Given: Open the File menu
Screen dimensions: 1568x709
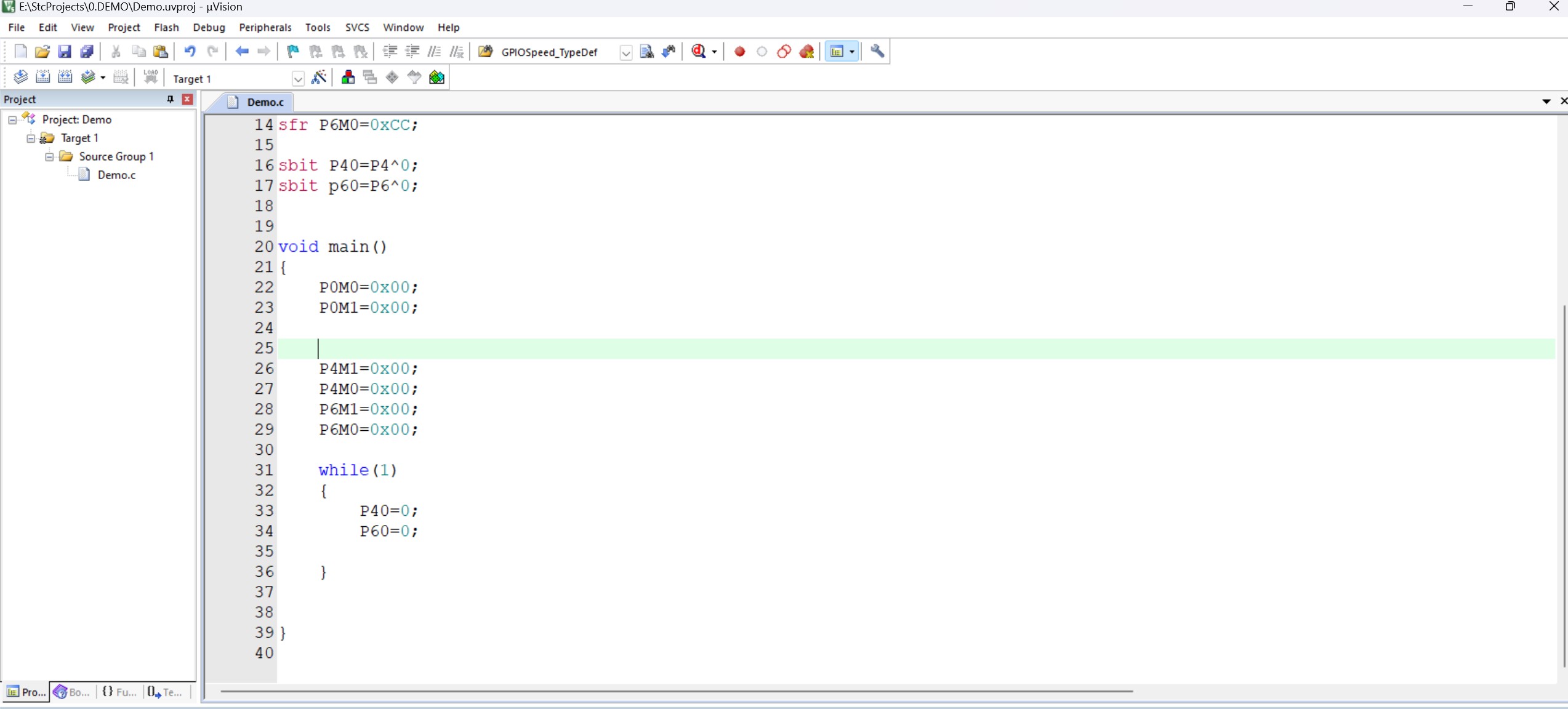Looking at the screenshot, I should tap(17, 28).
